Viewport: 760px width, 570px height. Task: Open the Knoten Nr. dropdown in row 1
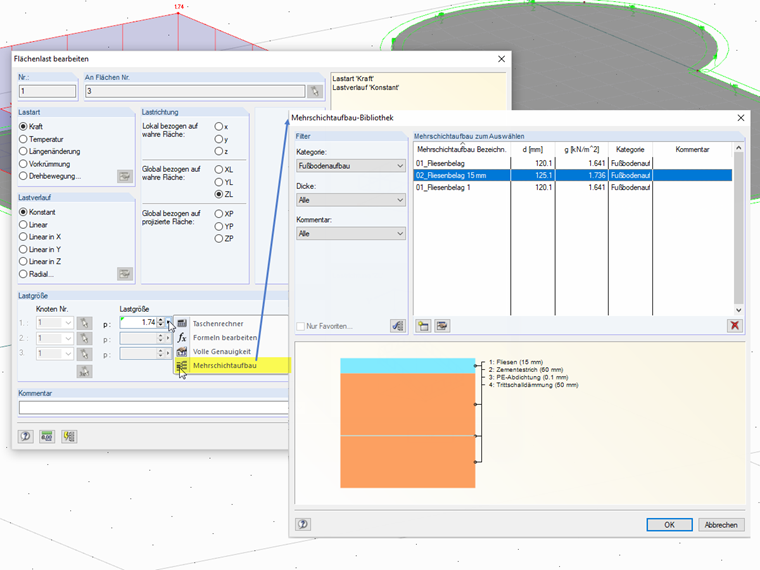coord(68,323)
